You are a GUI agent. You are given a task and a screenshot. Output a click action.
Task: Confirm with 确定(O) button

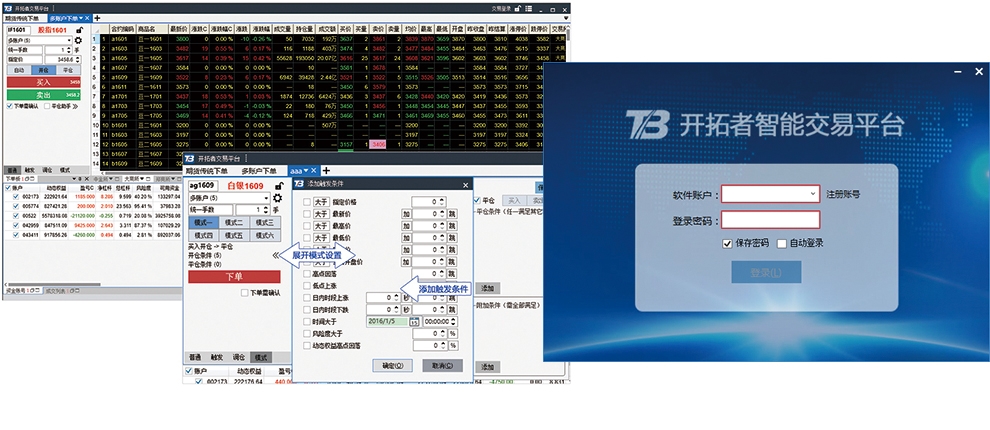click(393, 366)
